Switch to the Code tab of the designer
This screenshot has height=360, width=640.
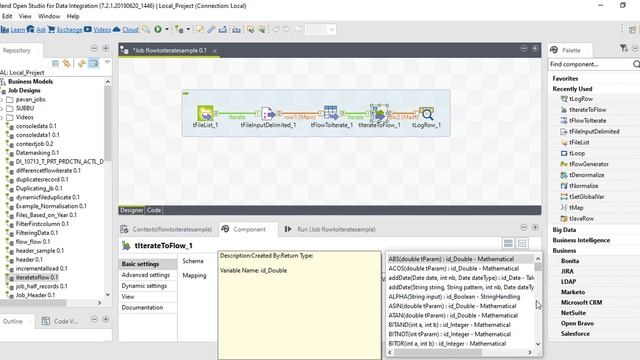pyautogui.click(x=154, y=210)
